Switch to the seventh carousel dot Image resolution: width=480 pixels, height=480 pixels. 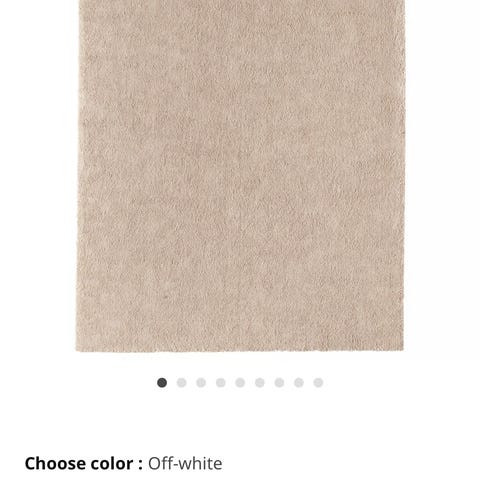point(279,383)
